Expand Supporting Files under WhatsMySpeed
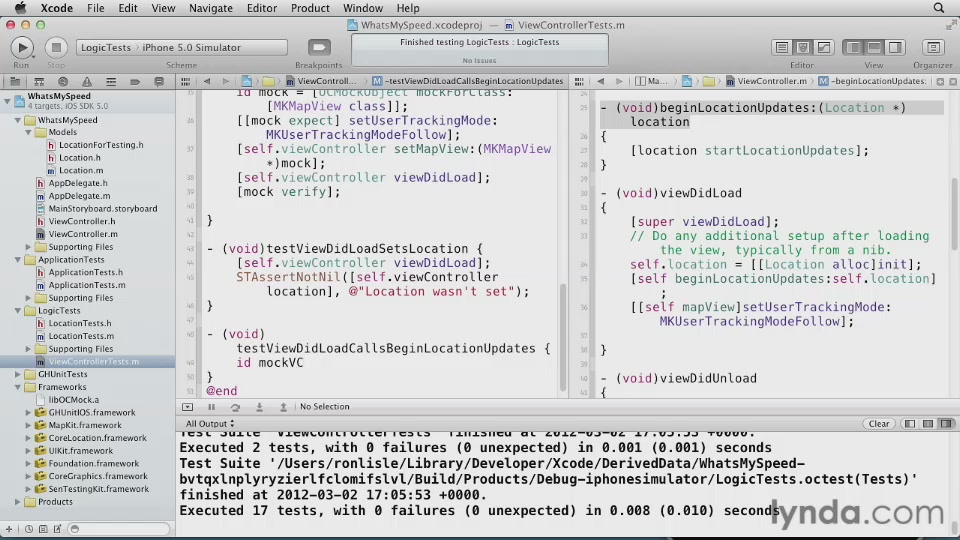This screenshot has height=540, width=960. (x=28, y=247)
